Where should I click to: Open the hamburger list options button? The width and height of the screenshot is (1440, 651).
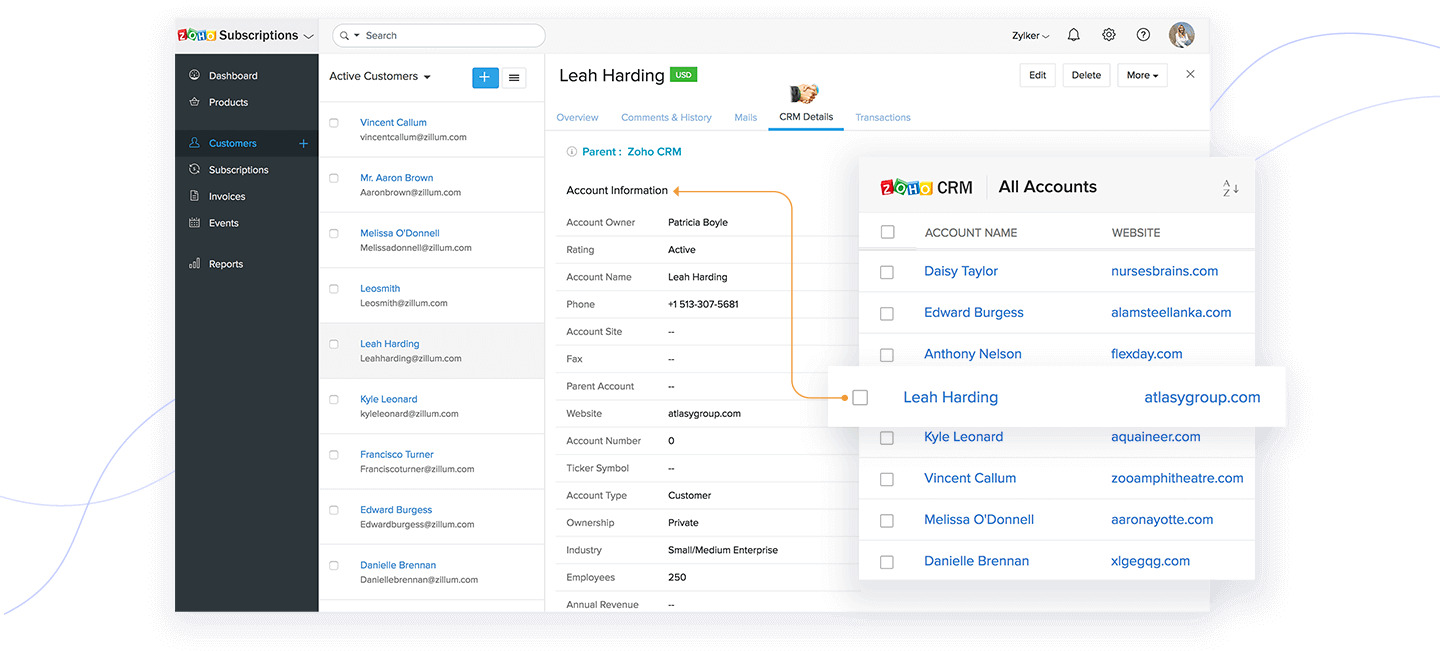point(513,77)
